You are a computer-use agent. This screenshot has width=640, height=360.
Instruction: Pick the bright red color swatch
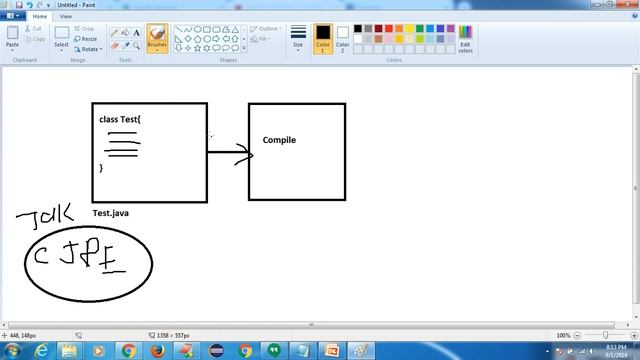[389, 29]
